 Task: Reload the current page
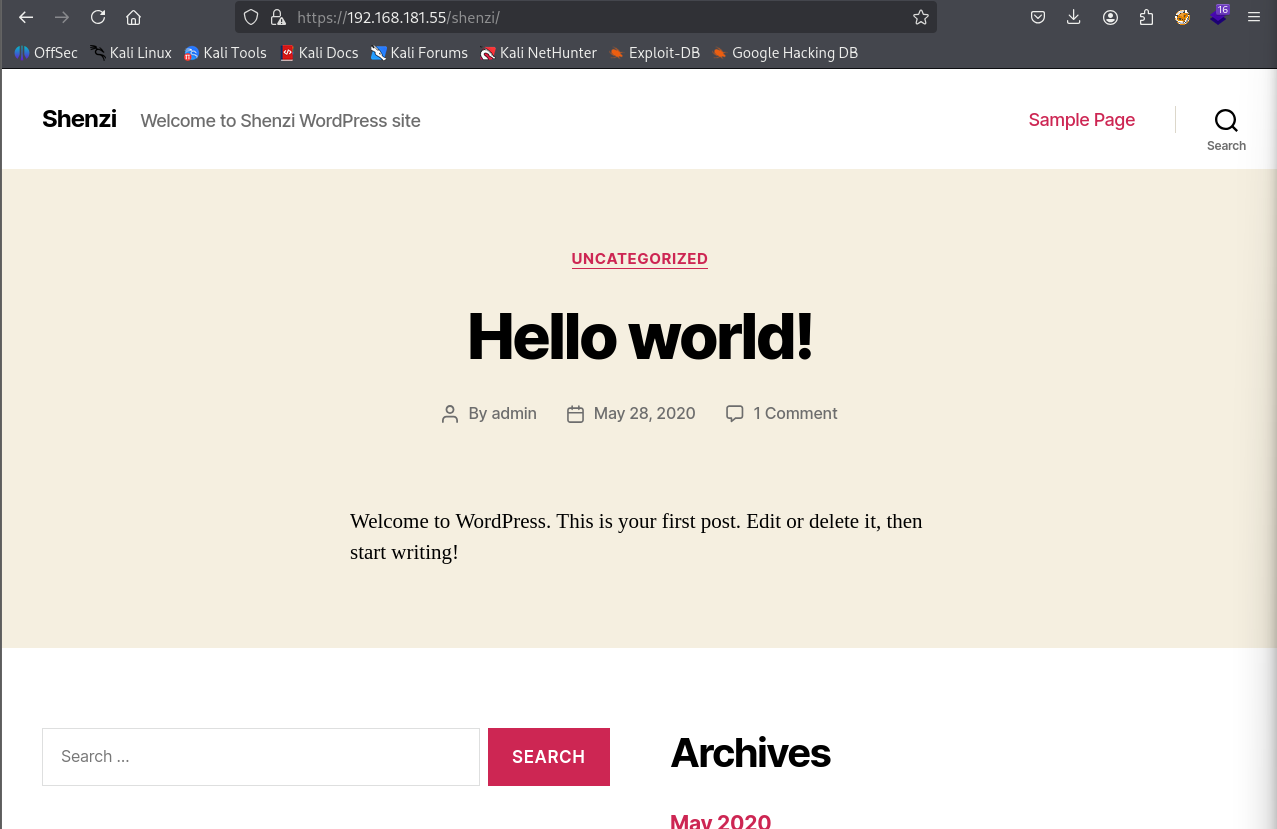[98, 17]
